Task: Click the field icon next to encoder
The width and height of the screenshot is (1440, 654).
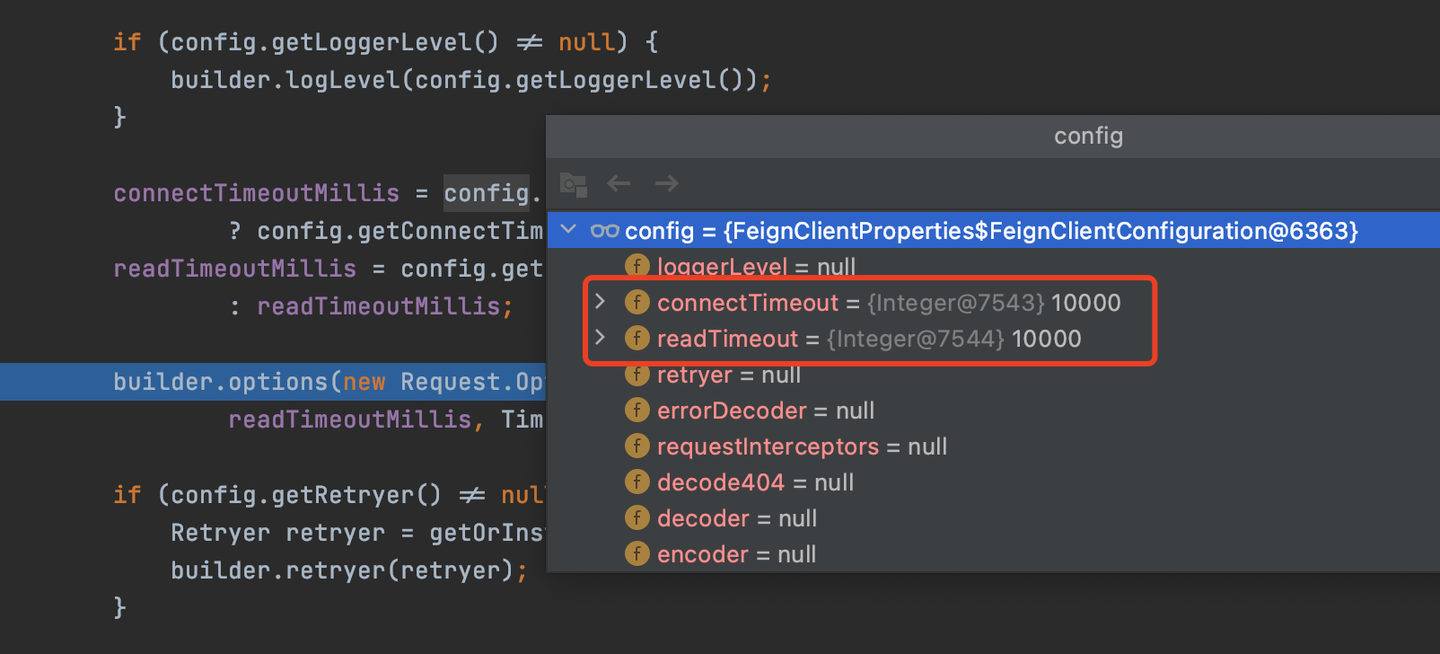Action: pyautogui.click(x=637, y=555)
